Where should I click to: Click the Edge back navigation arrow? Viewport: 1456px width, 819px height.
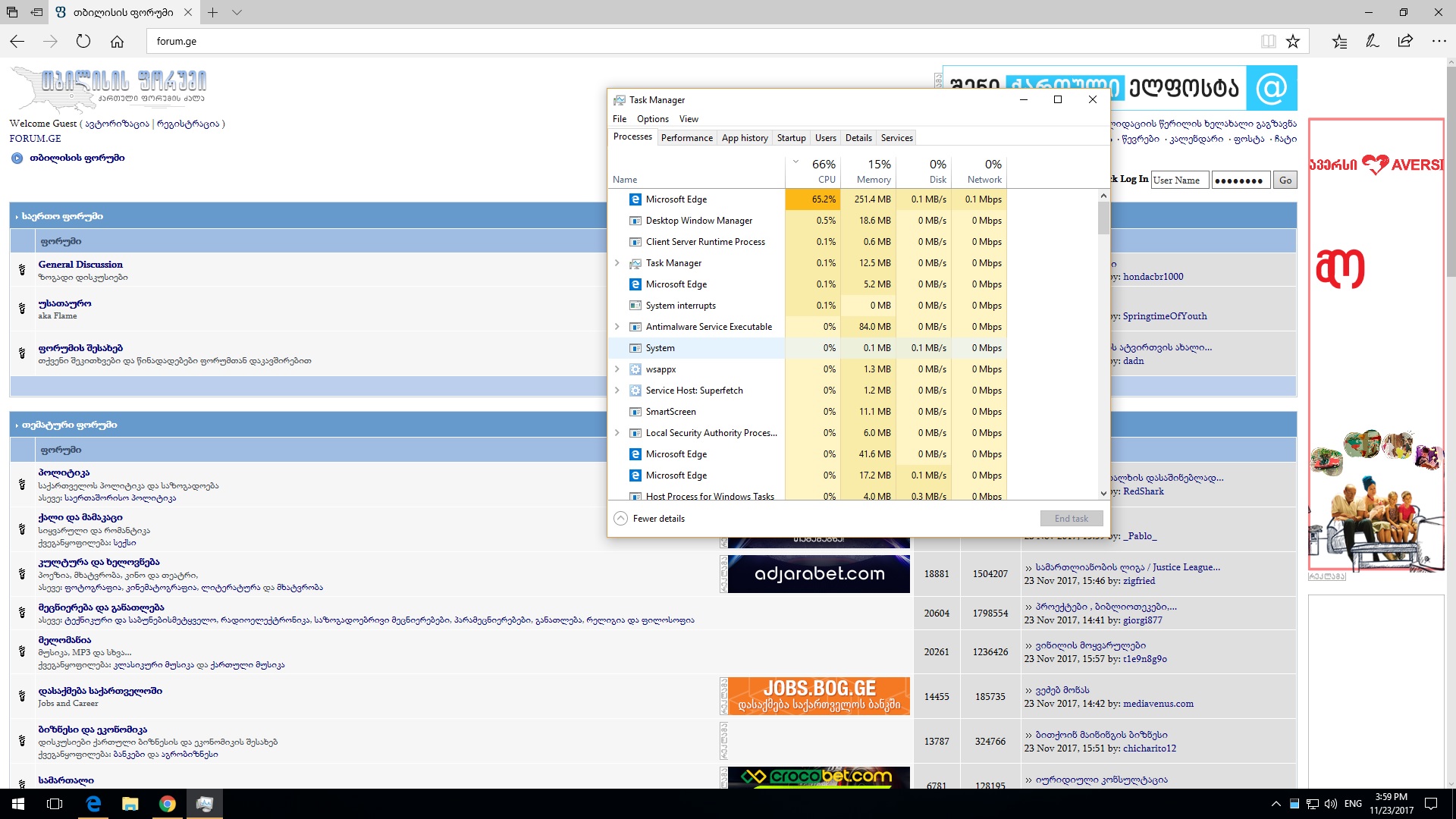pos(17,42)
